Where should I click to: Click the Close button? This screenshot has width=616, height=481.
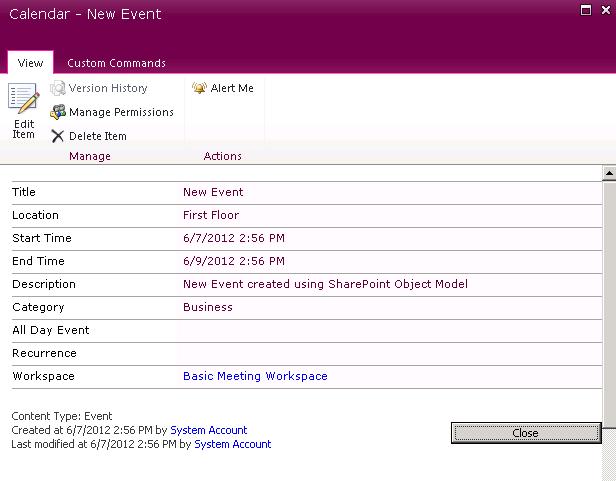tap(526, 433)
